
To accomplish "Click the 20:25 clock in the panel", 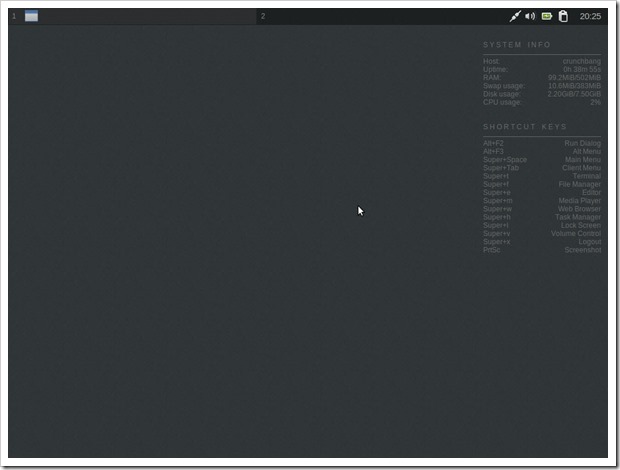I will (590, 16).
